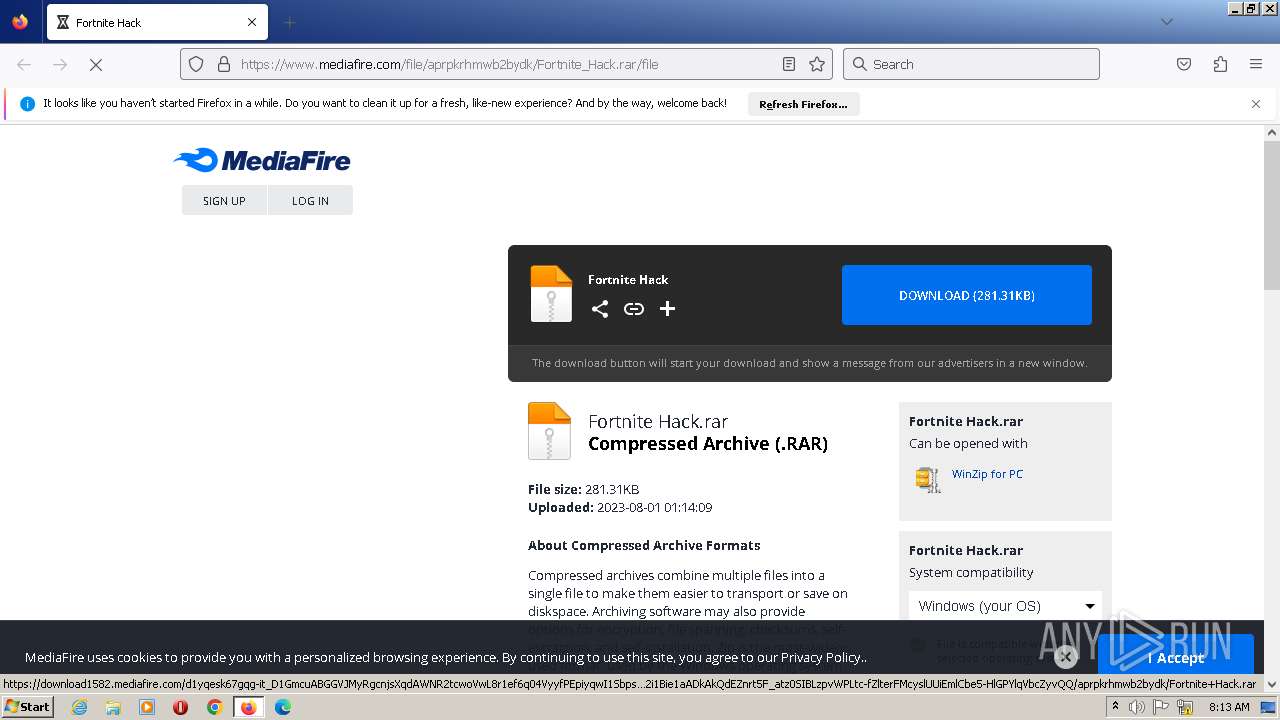Open a new tab with plus button

click(289, 22)
